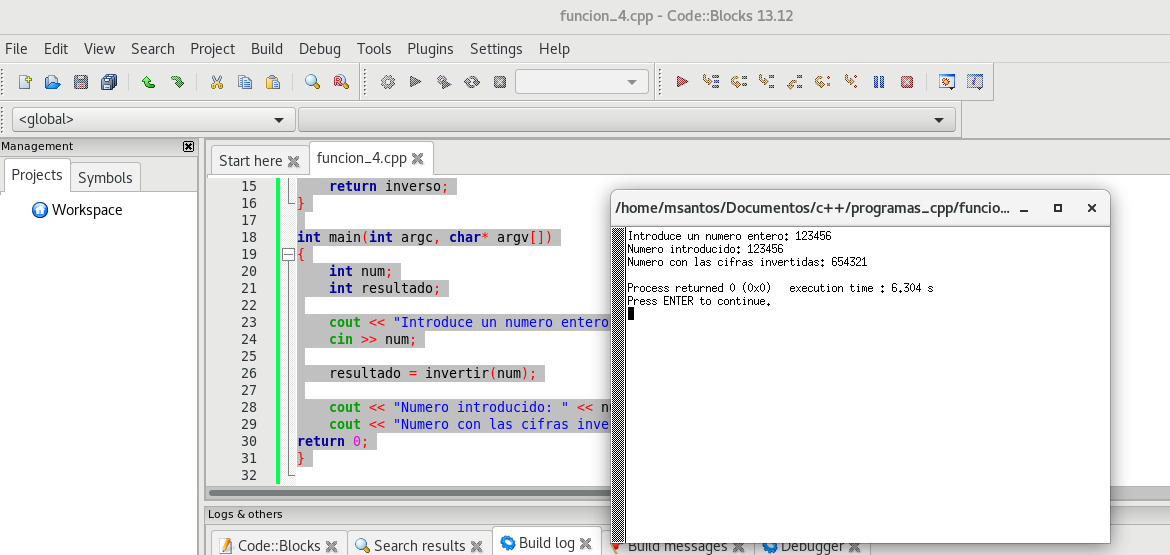Click the Save file floppy icon

click(81, 82)
